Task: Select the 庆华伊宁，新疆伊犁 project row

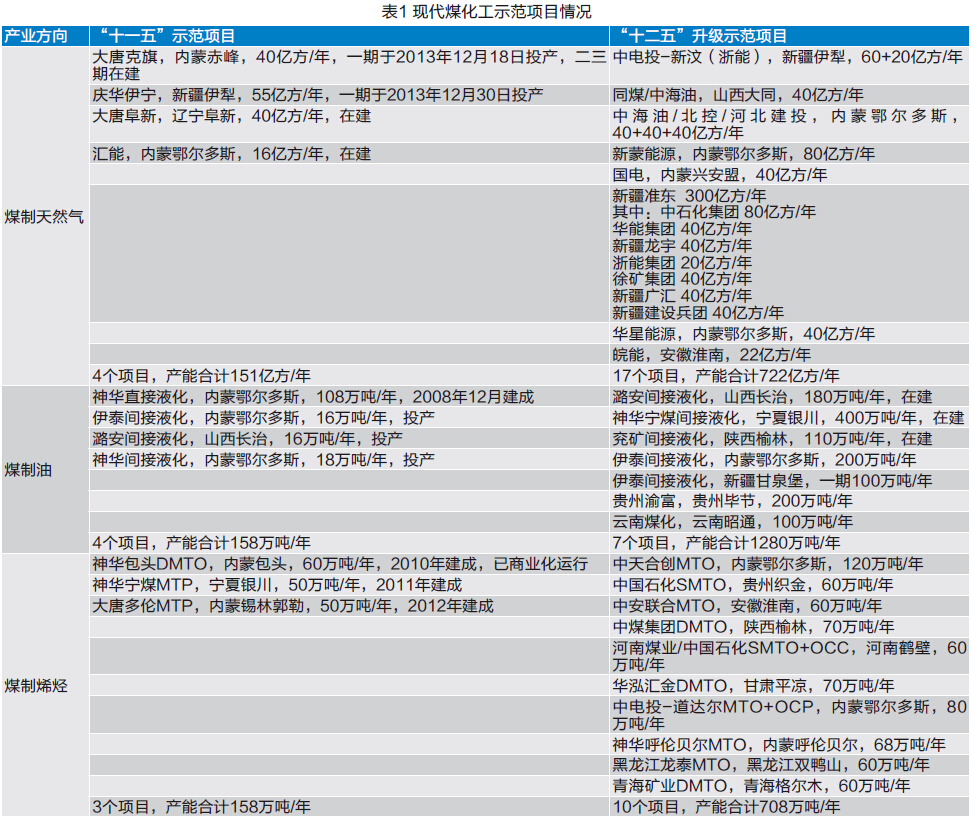Action: coord(349,95)
